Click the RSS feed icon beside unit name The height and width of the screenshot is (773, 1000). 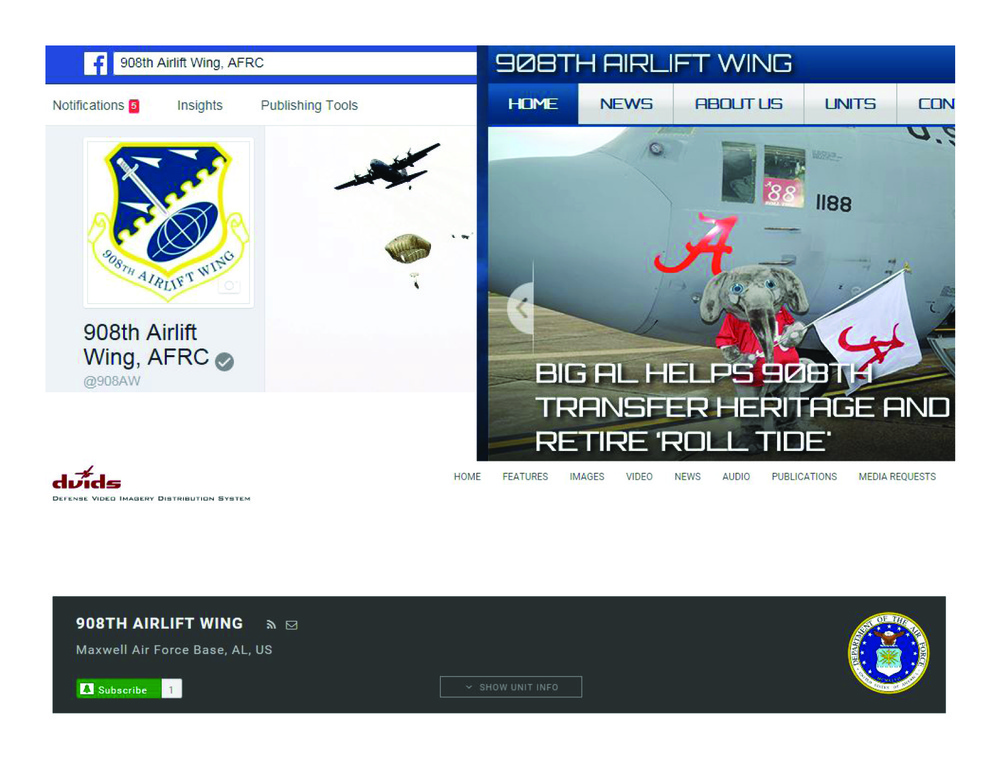[271, 625]
